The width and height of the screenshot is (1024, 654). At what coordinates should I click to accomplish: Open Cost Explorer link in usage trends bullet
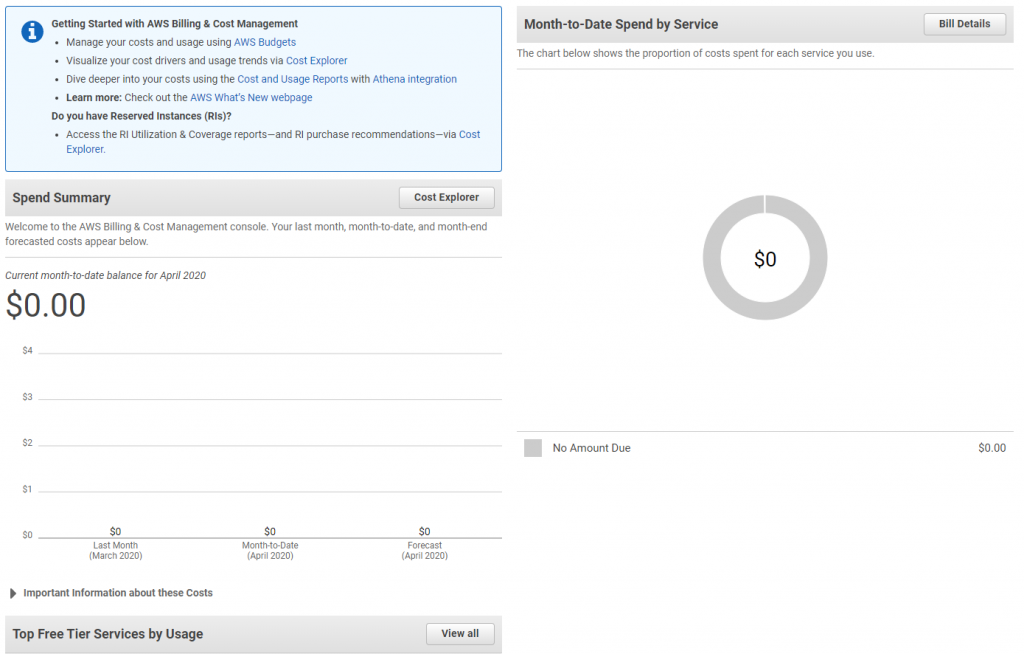point(316,60)
